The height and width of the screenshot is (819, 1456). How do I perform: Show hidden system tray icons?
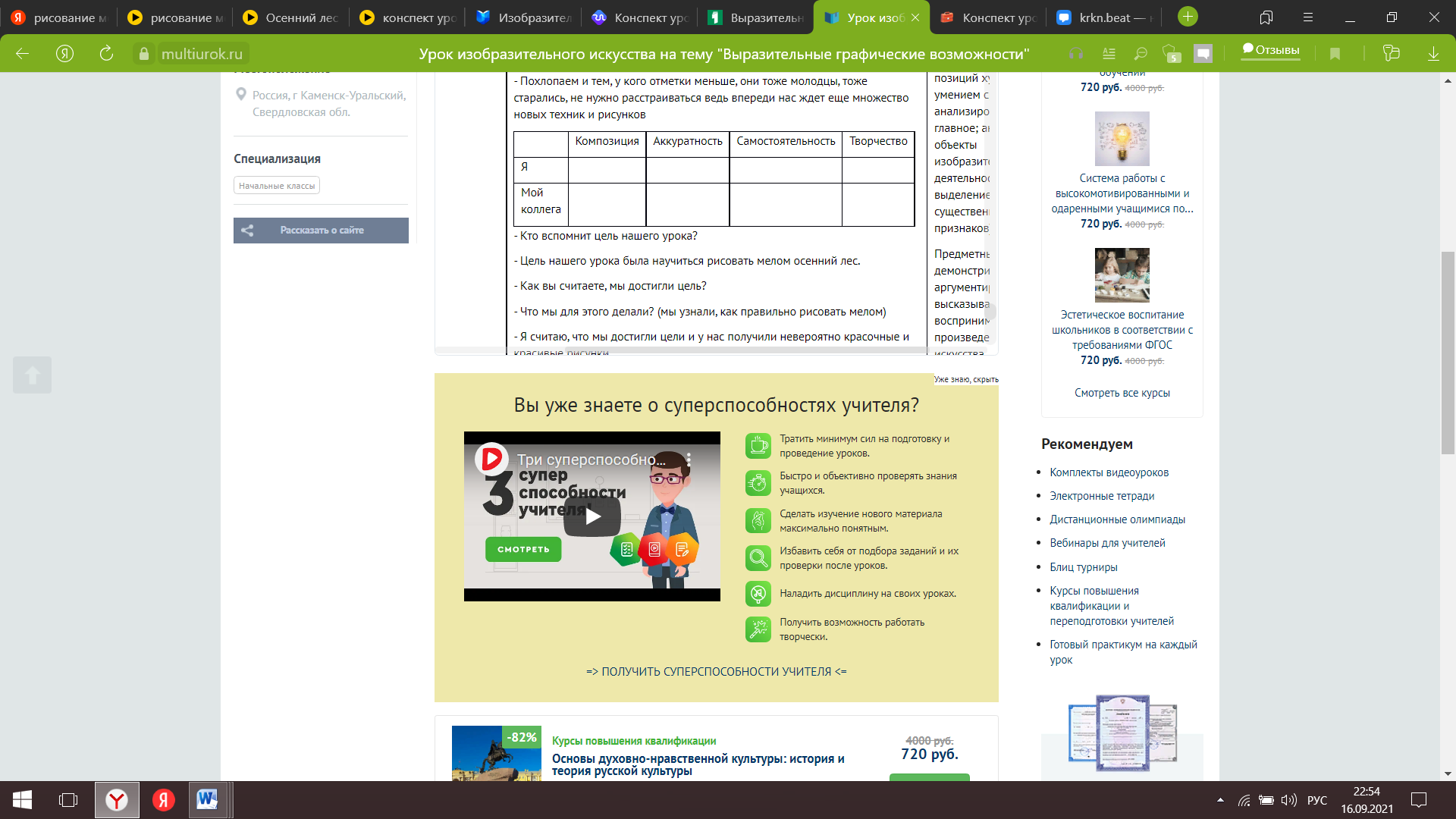tap(1220, 800)
